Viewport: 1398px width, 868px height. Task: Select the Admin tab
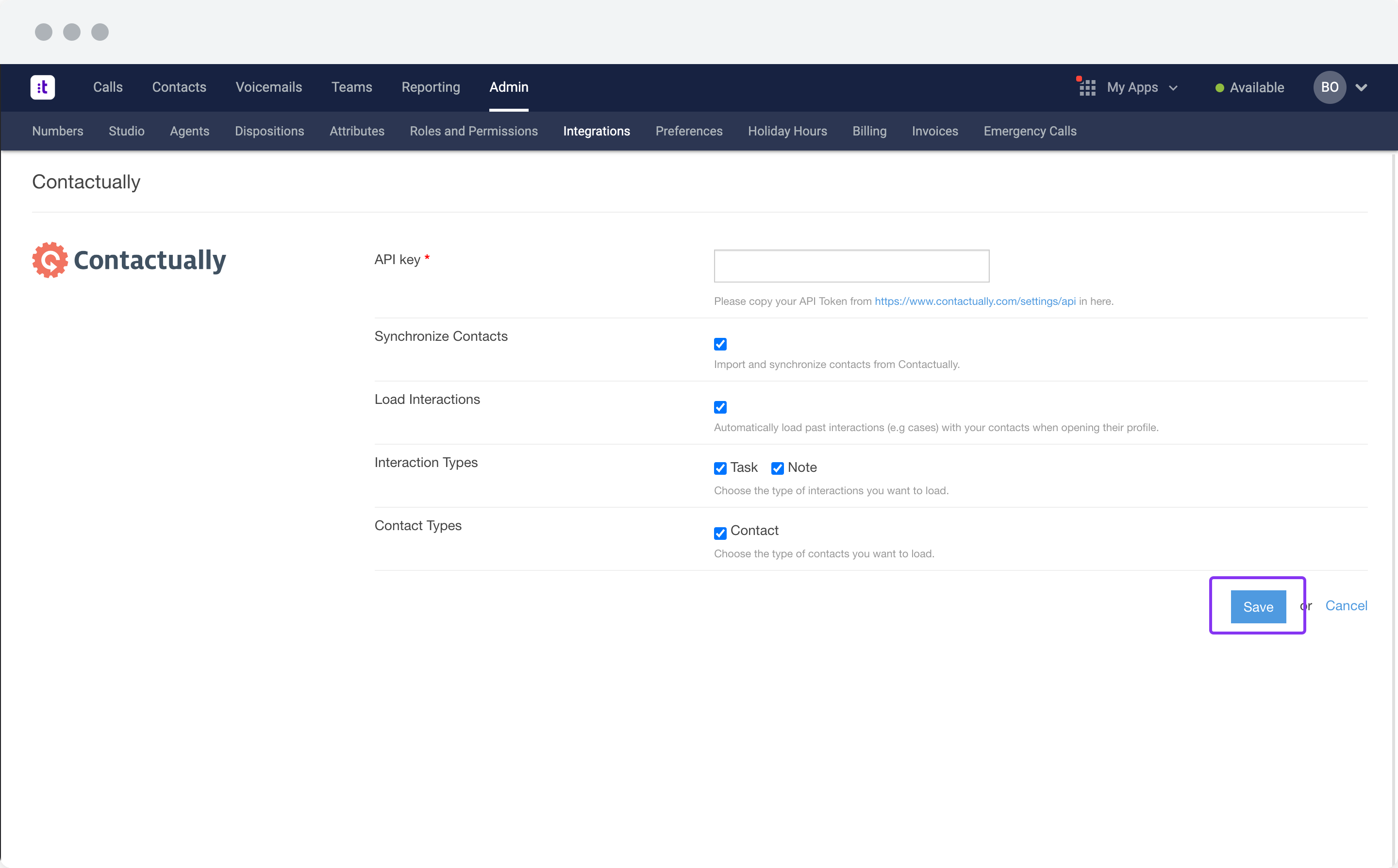tap(509, 87)
